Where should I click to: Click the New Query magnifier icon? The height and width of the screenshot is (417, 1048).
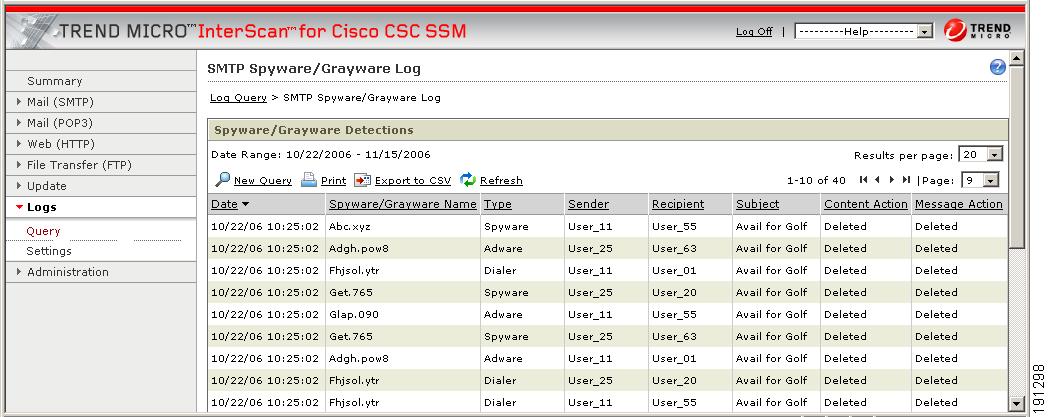[223, 180]
